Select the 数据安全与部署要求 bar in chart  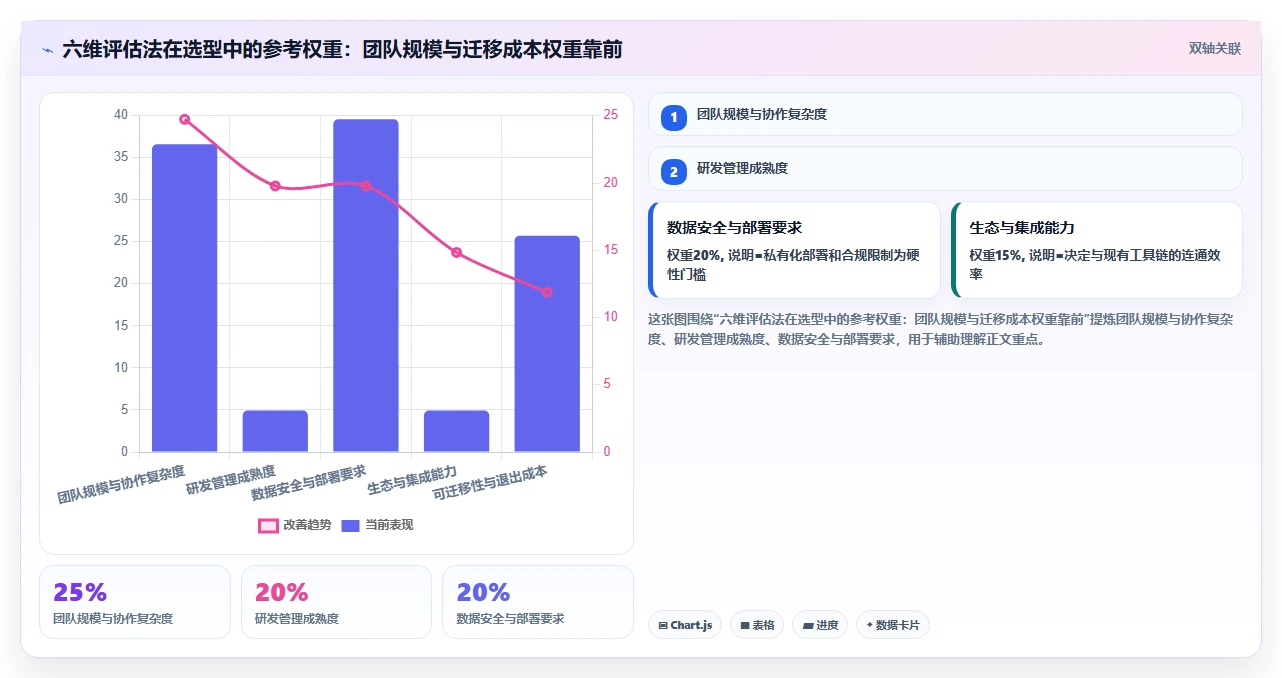366,286
